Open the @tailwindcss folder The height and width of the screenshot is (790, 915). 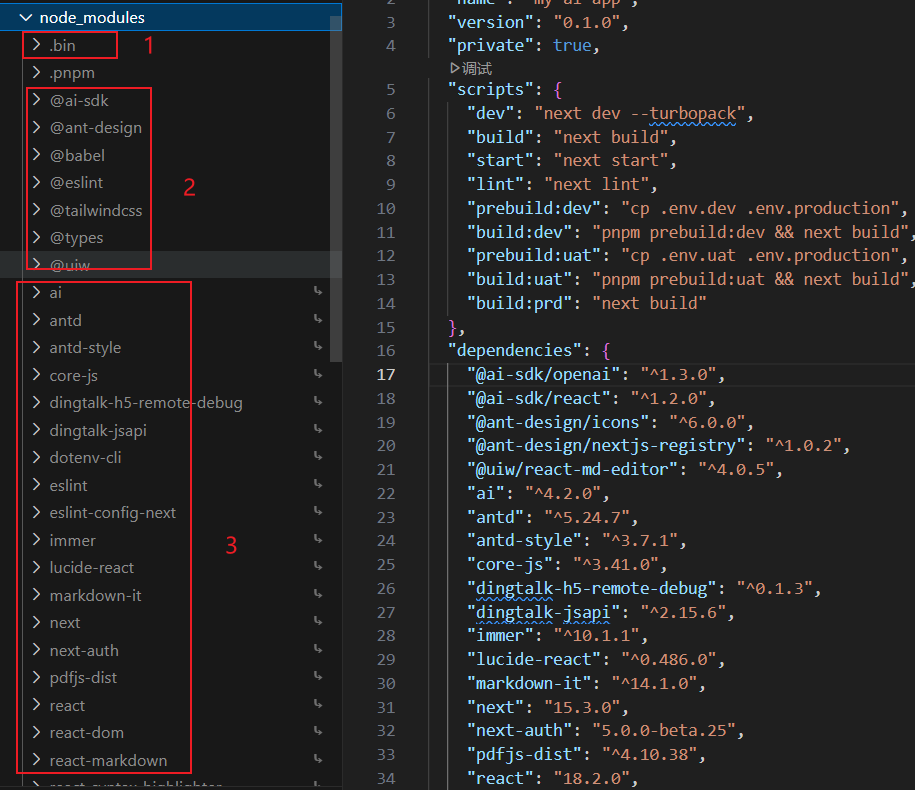[x=96, y=210]
